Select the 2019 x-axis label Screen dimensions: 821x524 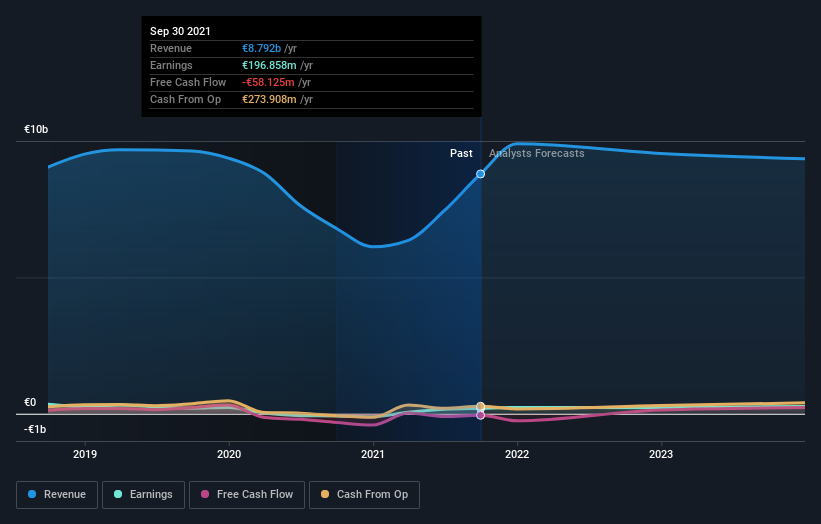tap(85, 454)
